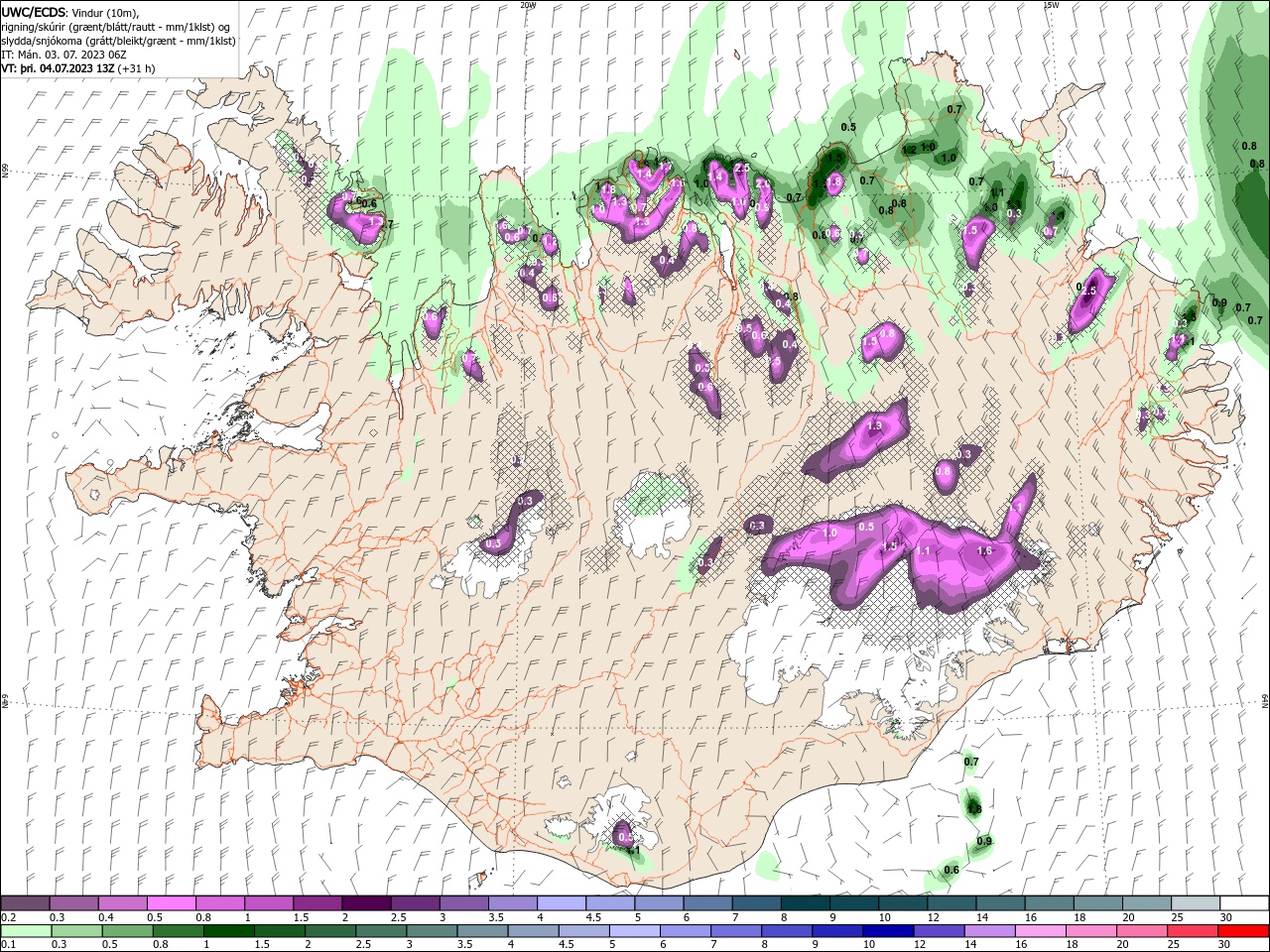
Task: Click the '1.6' value on the large purple snow area
Action: pos(984,550)
